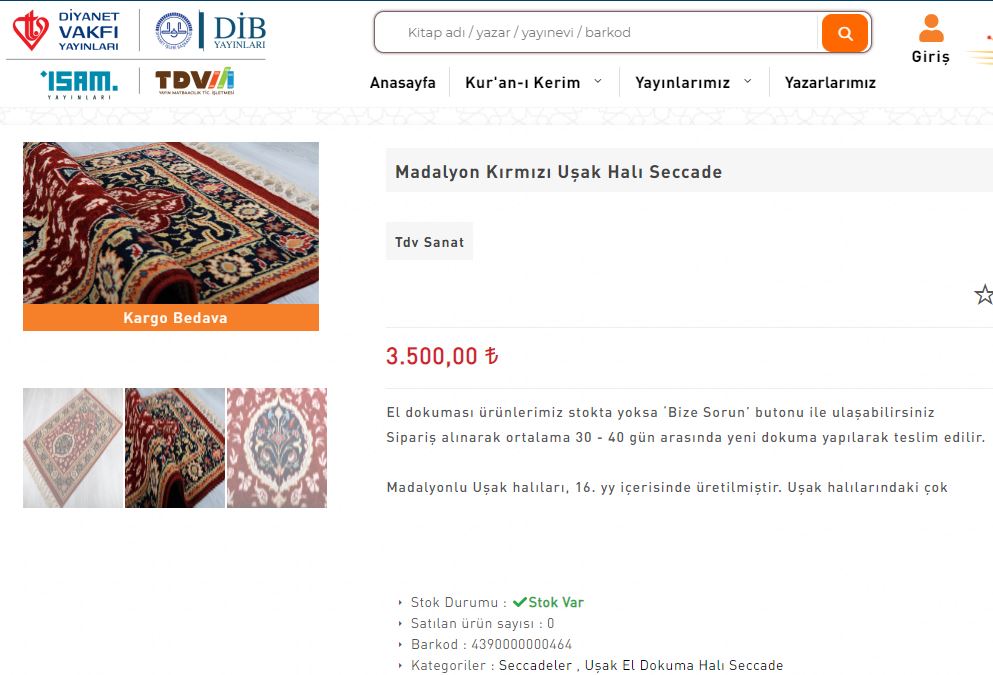Click the Diyanet Vakfı Yayınları logo
993x675 pixels.
pos(66,30)
